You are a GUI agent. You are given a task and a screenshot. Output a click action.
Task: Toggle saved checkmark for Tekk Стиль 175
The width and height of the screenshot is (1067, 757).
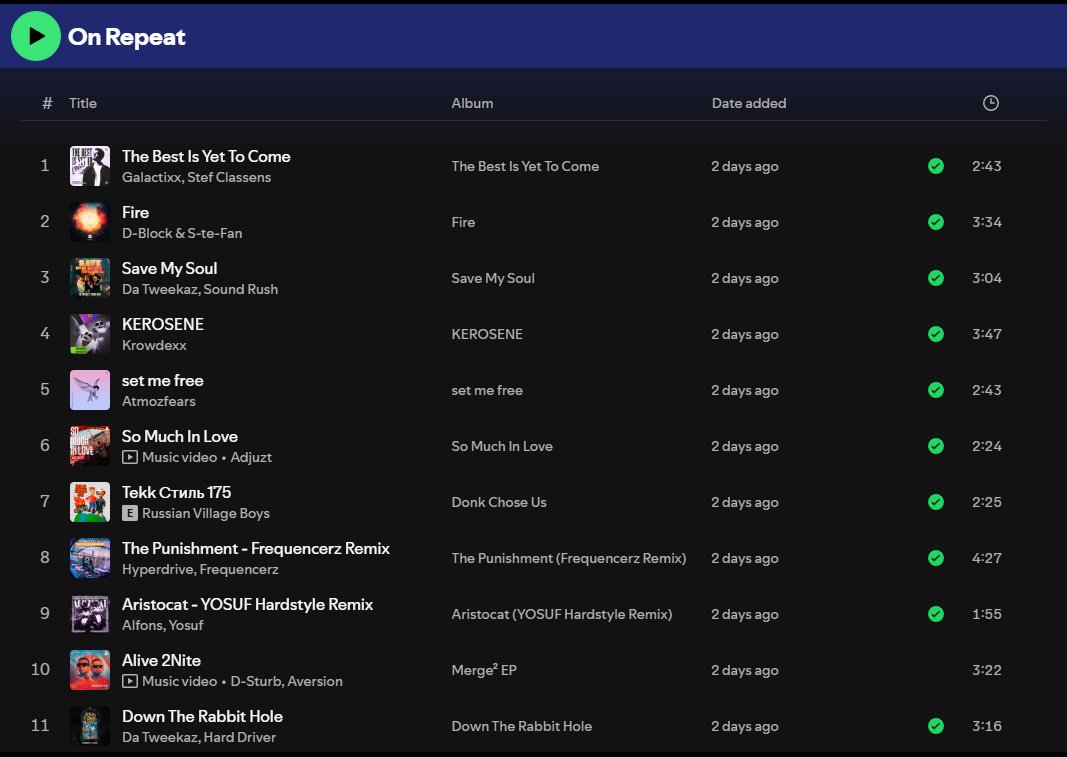936,502
